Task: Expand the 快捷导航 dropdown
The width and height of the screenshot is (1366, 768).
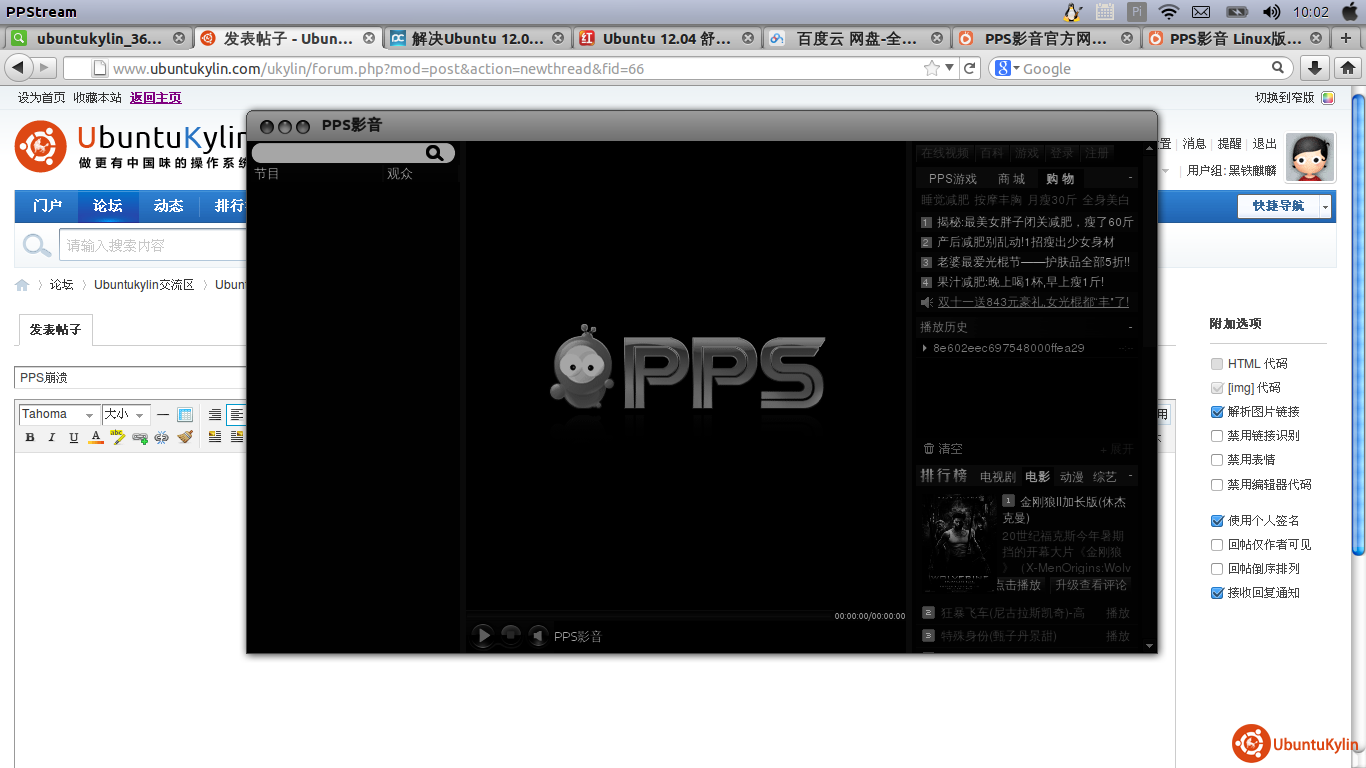Action: click(1325, 206)
